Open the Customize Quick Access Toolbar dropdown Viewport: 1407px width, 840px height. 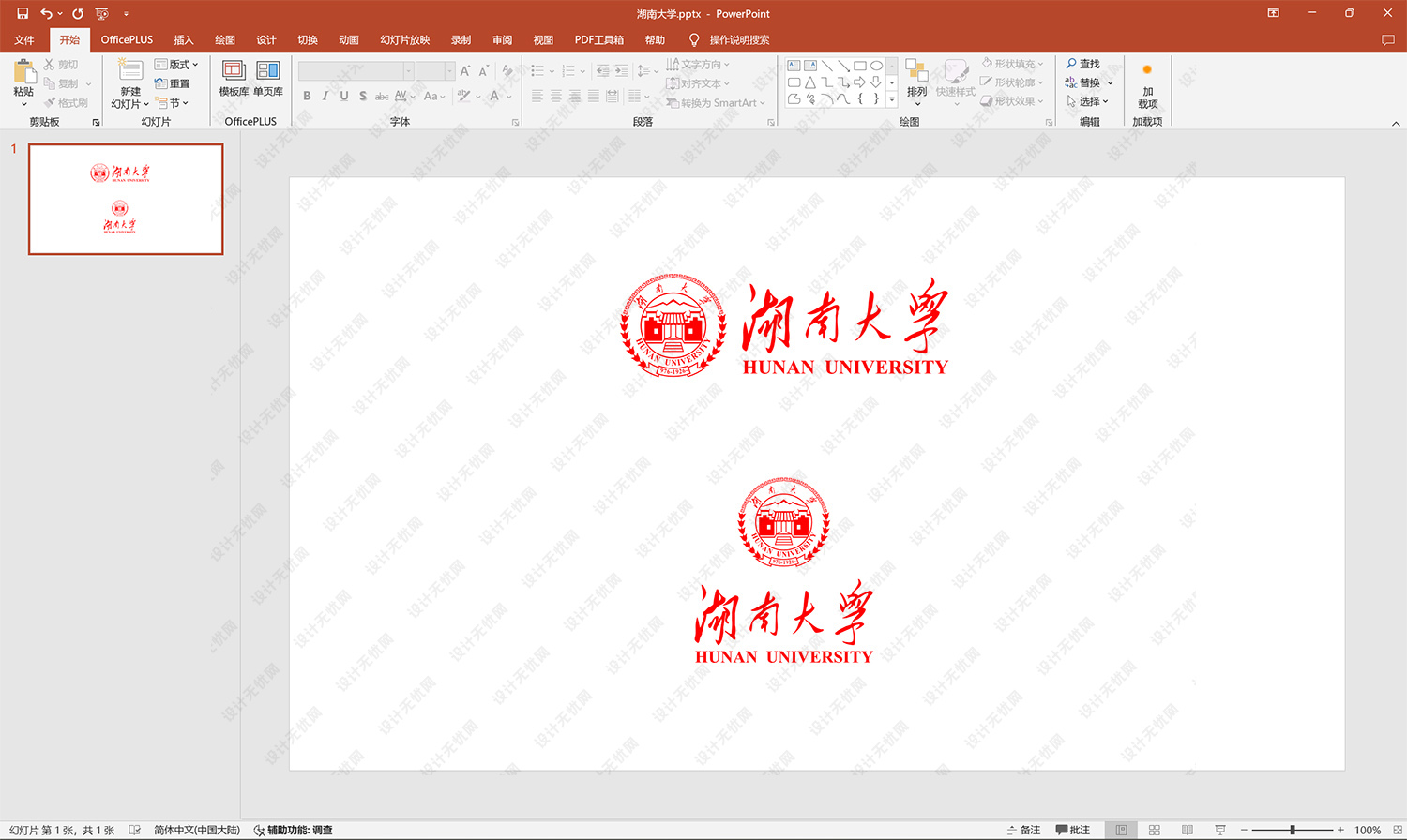(x=126, y=14)
